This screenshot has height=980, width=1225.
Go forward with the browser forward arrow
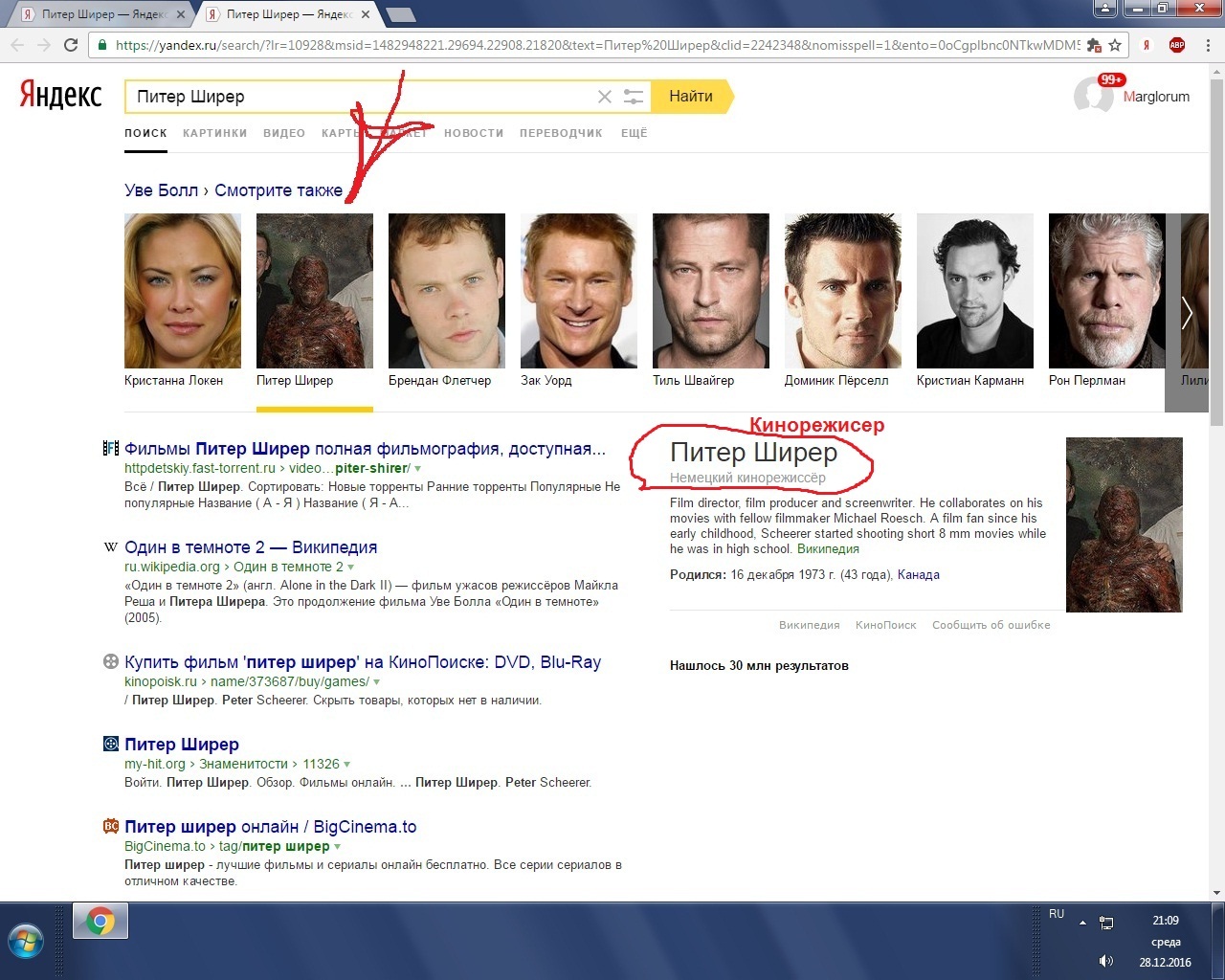pyautogui.click(x=44, y=45)
